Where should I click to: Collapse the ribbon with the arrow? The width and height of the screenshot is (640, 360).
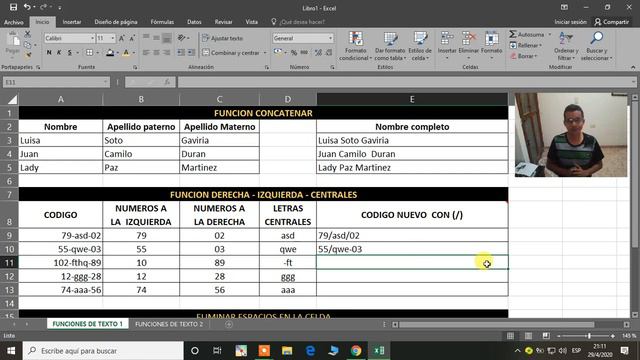tap(633, 67)
